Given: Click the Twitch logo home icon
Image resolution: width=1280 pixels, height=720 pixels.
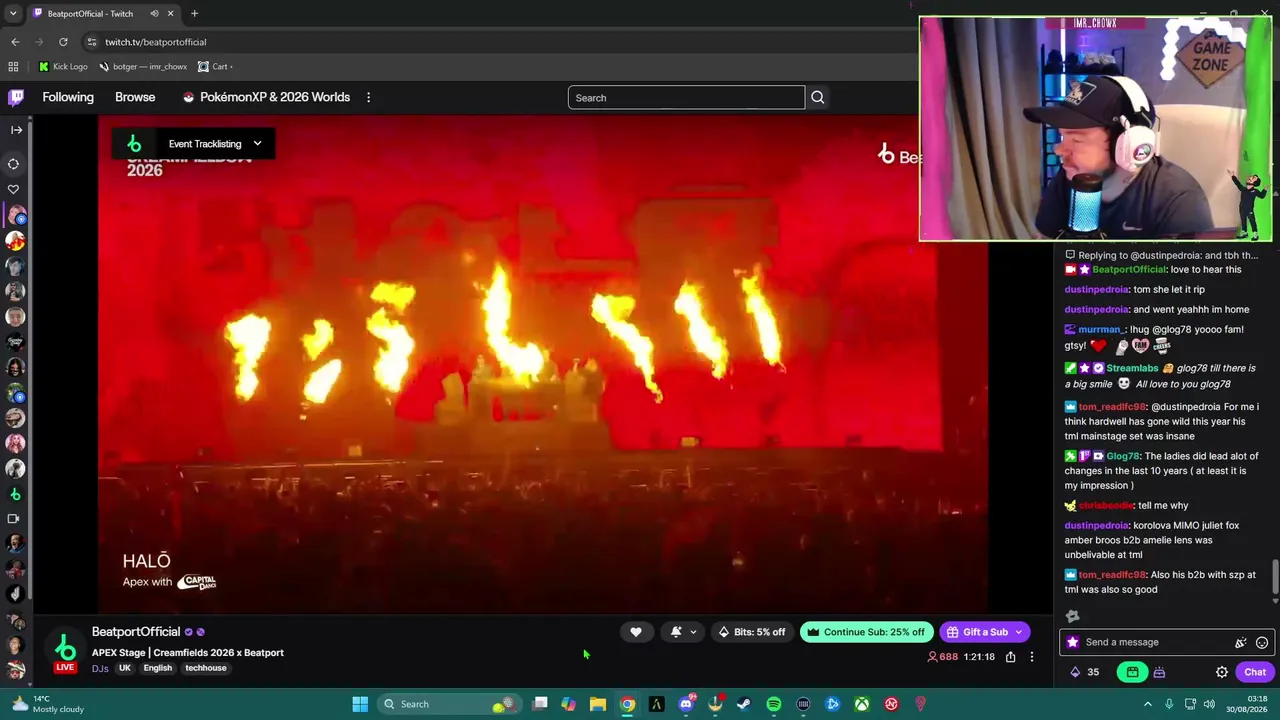Looking at the screenshot, I should [16, 97].
